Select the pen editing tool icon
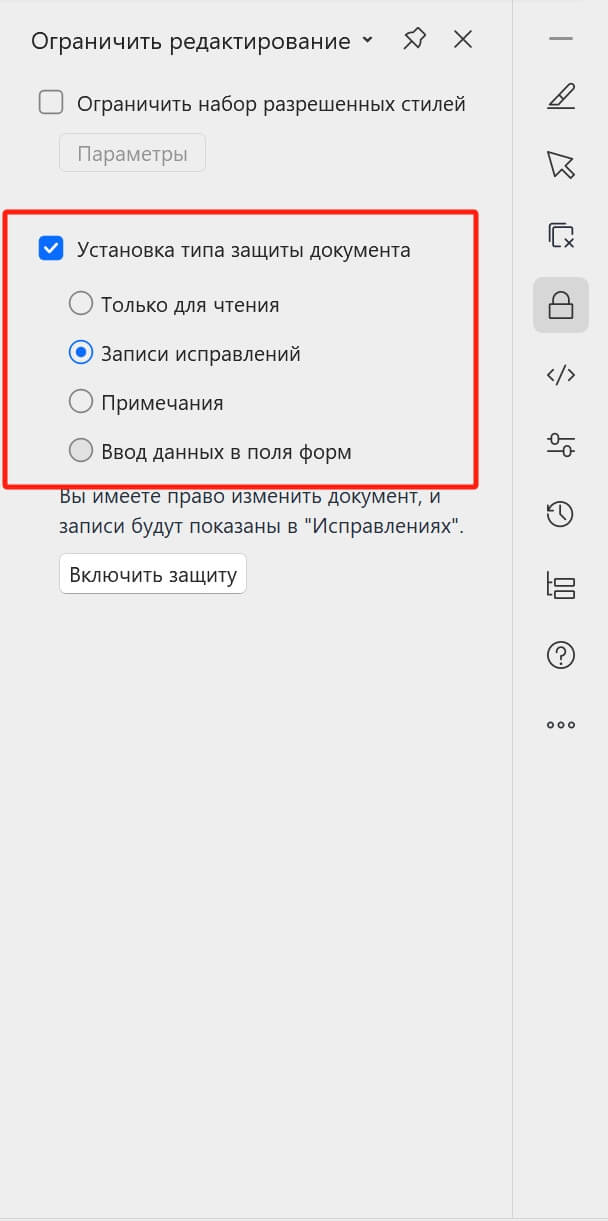The image size is (608, 1221). 560,96
